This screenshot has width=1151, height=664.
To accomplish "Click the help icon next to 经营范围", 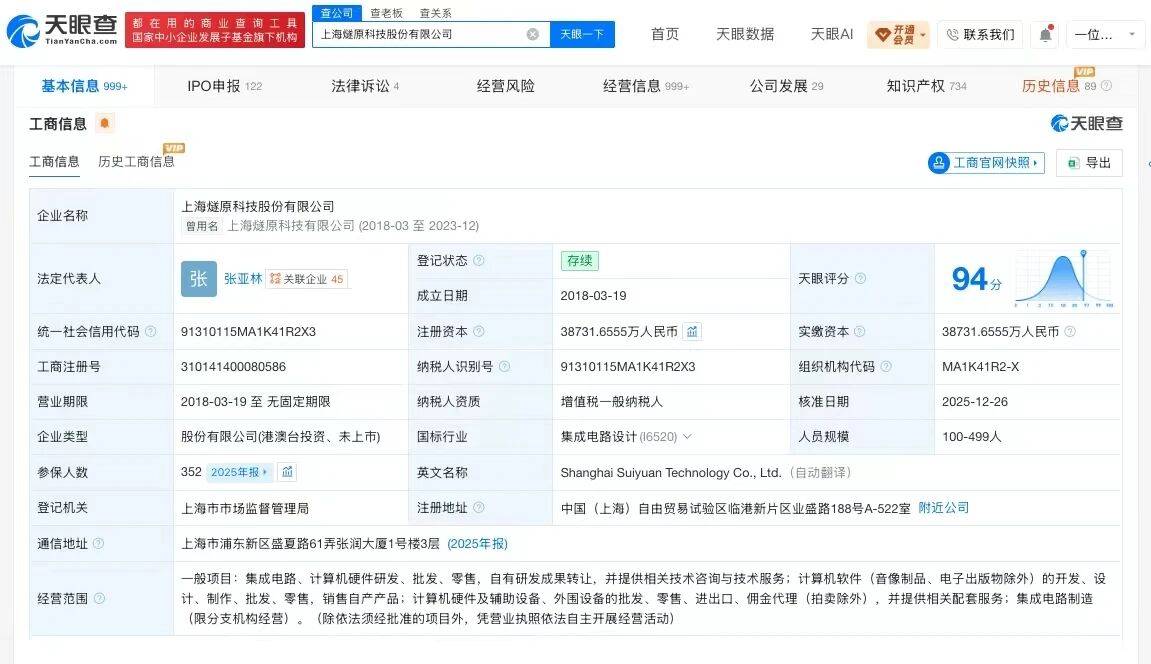I will [x=99, y=599].
